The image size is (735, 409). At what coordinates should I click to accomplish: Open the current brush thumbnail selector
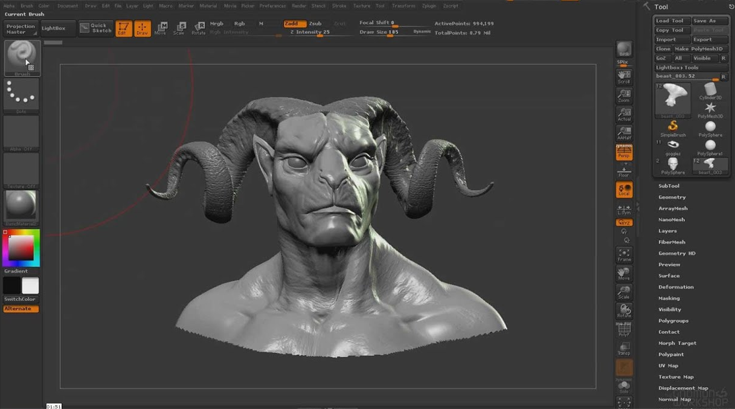pyautogui.click(x=22, y=58)
